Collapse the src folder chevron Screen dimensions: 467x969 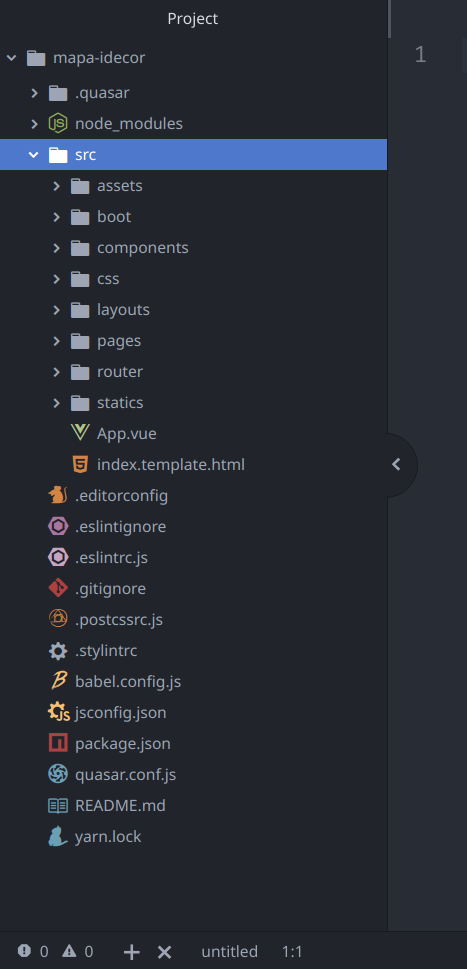(33, 154)
